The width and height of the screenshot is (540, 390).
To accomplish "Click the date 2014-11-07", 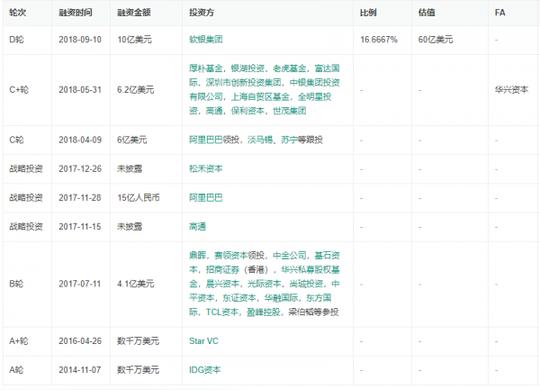I will (x=80, y=370).
